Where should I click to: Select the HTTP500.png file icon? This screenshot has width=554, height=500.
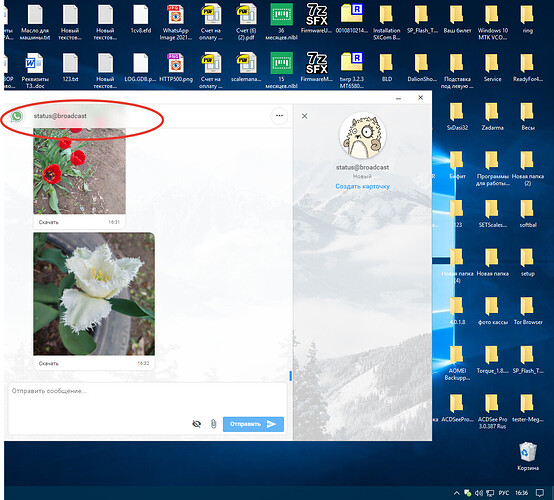(x=176, y=68)
